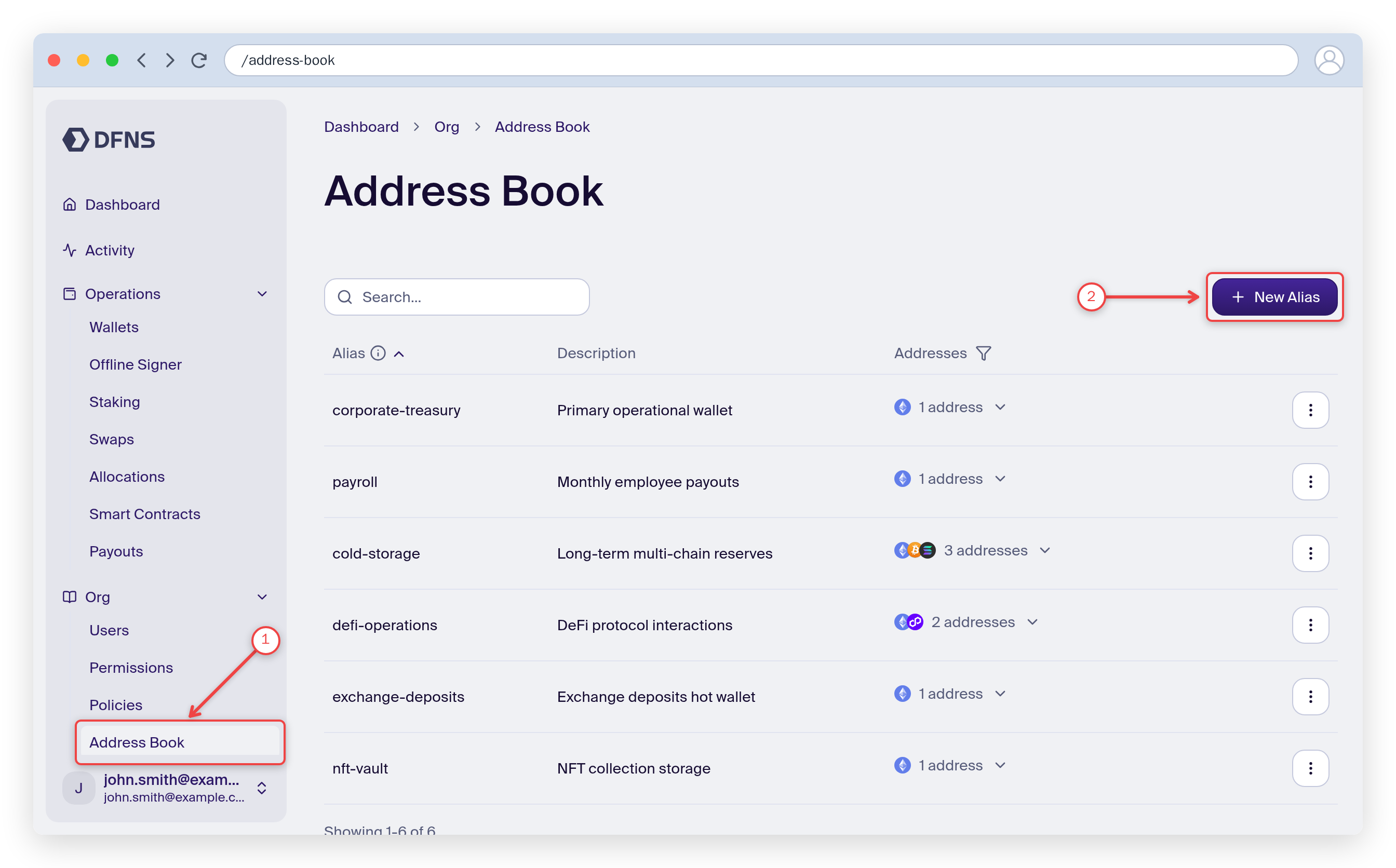The width and height of the screenshot is (1396, 868).
Task: Click the corporate-treasury alias name
Action: tap(396, 411)
